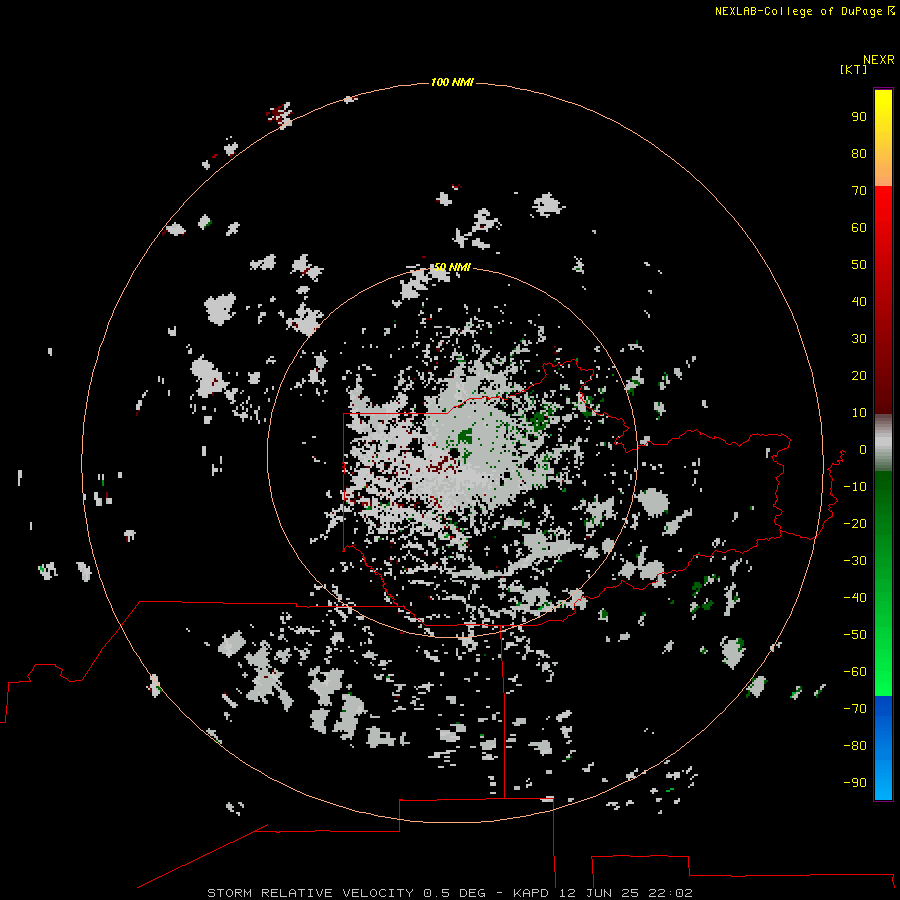Pick the orange segment of color bar
Image resolution: width=900 pixels, height=900 pixels.
[883, 169]
